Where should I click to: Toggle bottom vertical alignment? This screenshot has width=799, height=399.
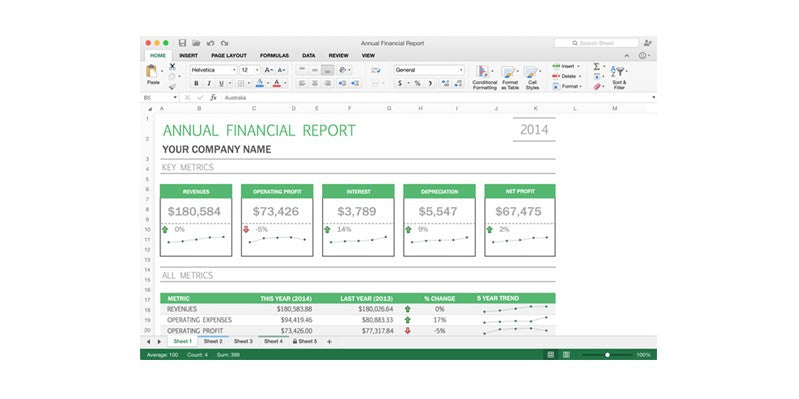point(328,70)
